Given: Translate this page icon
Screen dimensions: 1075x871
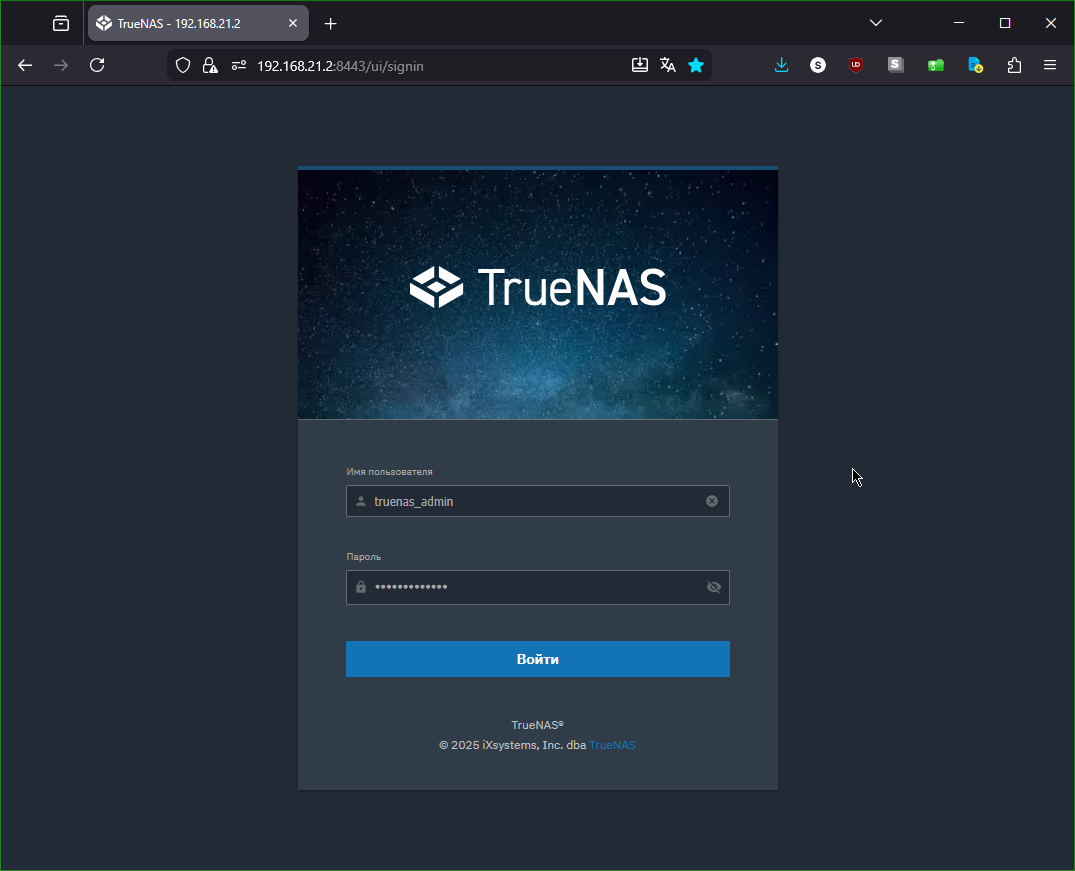Looking at the screenshot, I should pos(668,65).
